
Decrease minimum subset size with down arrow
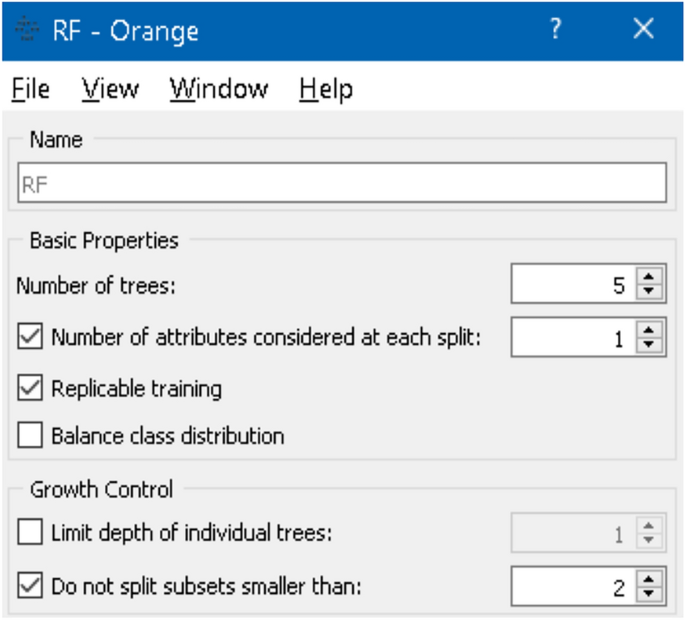[650, 592]
